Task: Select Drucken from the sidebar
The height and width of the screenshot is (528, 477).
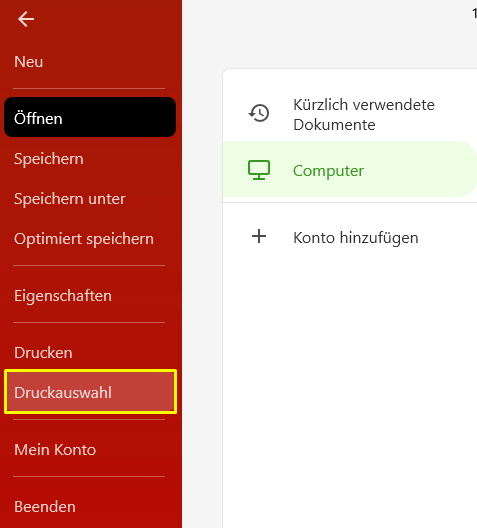Action: point(43,353)
